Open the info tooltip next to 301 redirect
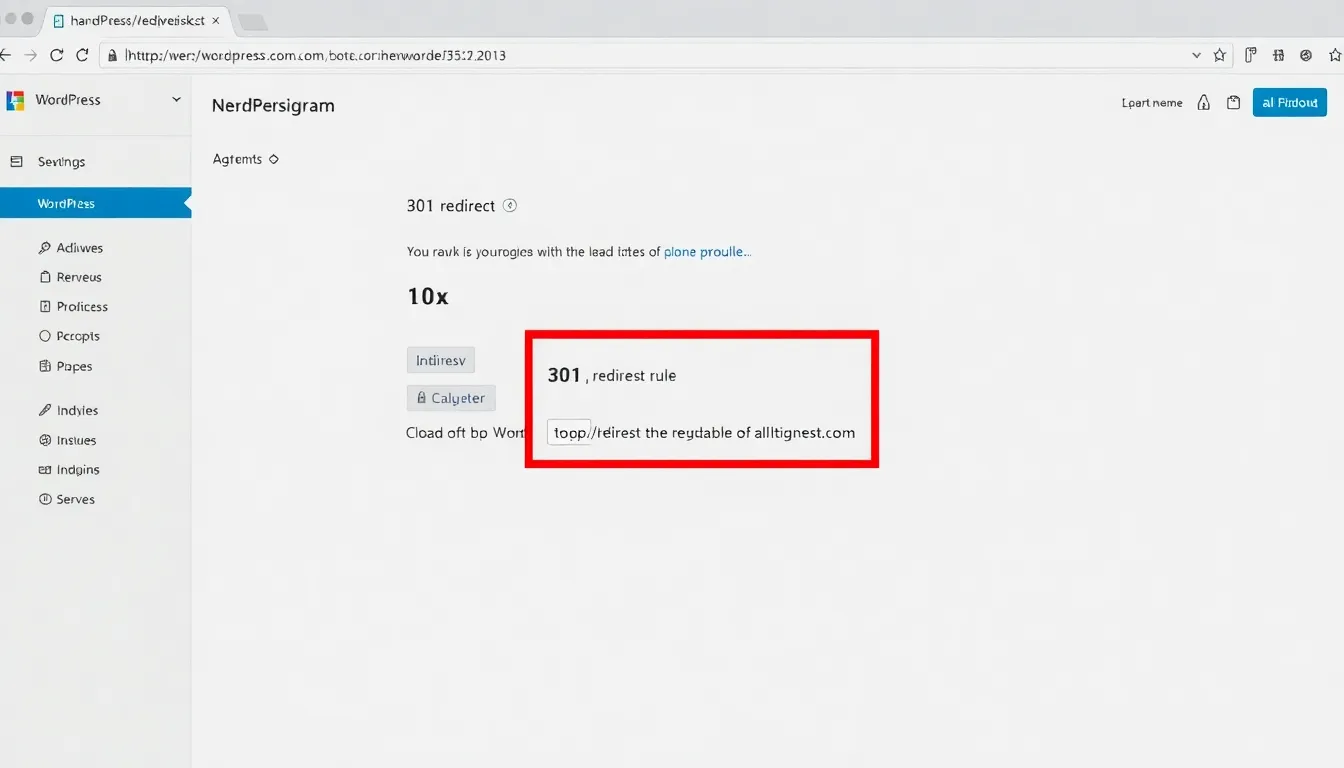The image size is (1344, 768). [510, 205]
